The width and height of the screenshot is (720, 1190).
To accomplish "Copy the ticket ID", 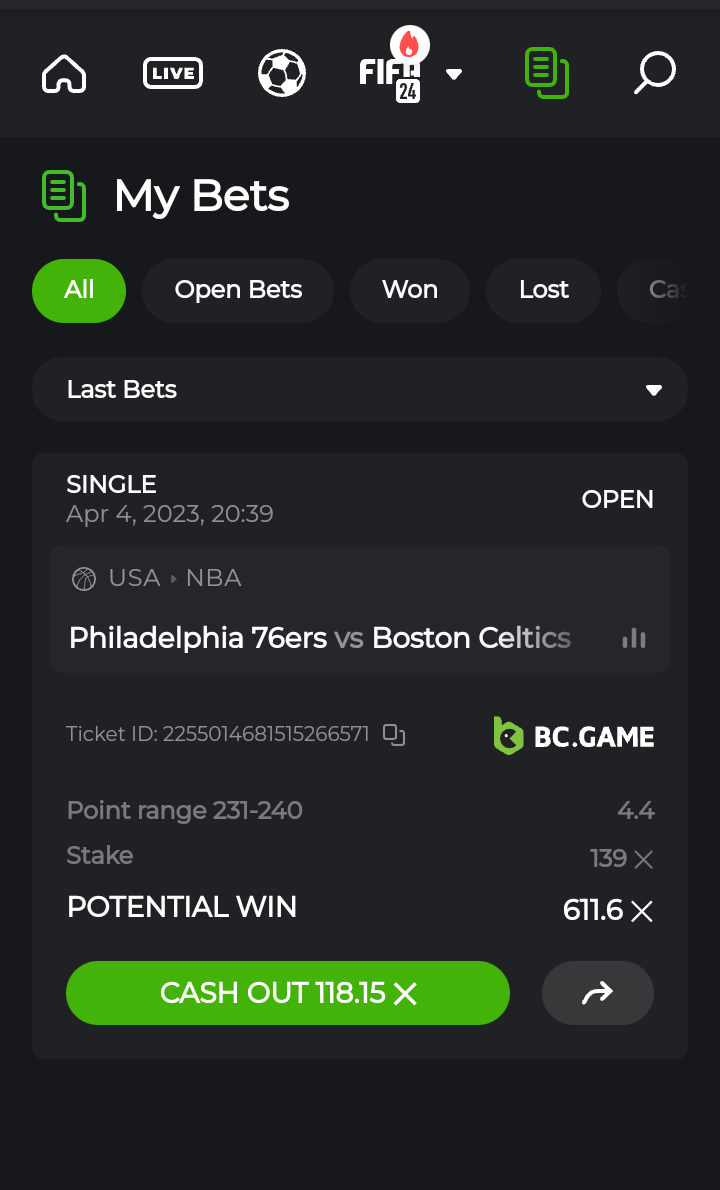I will tap(395, 735).
